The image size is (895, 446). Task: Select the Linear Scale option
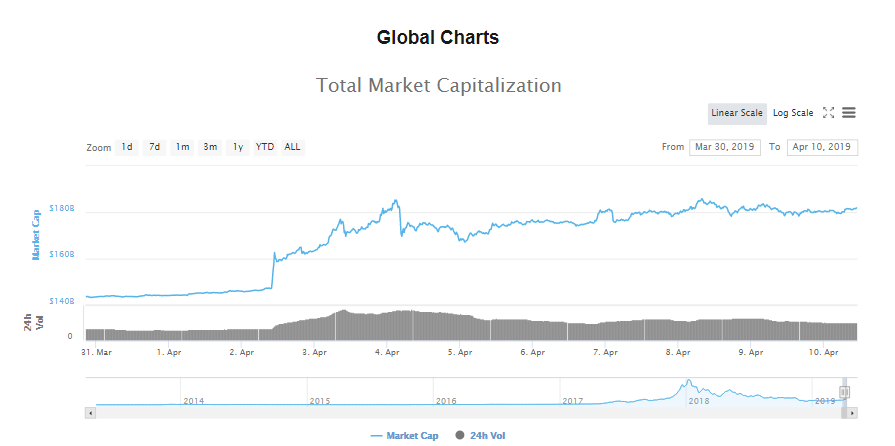tap(737, 113)
